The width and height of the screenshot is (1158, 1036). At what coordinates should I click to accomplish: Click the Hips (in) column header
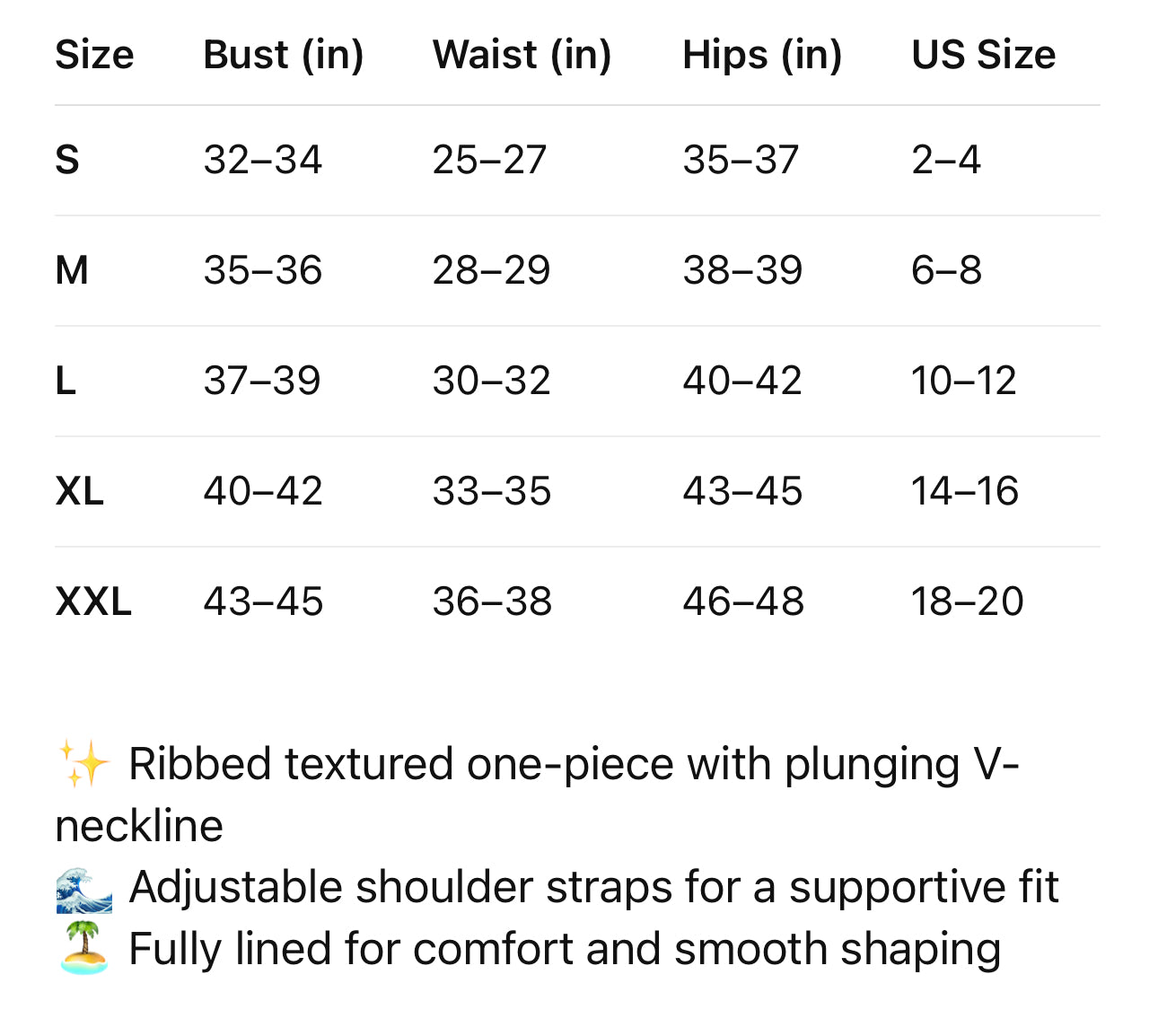[x=762, y=55]
